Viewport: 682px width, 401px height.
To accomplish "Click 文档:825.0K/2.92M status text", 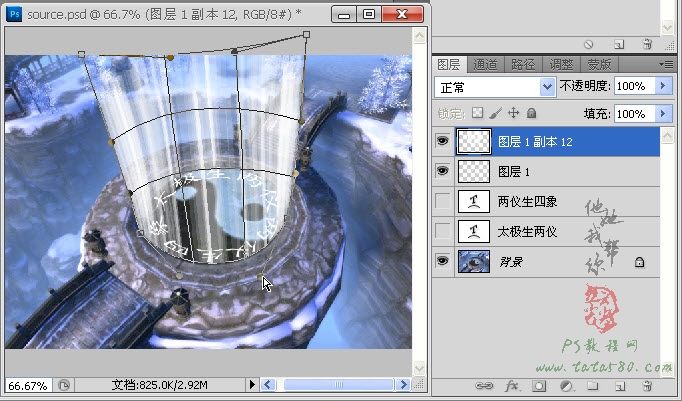I will point(159,385).
